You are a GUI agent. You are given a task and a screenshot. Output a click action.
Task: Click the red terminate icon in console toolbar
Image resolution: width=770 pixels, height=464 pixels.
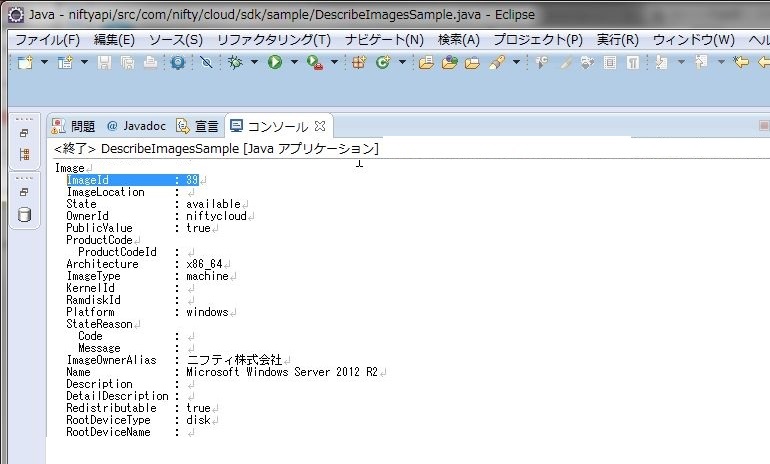coord(764,126)
